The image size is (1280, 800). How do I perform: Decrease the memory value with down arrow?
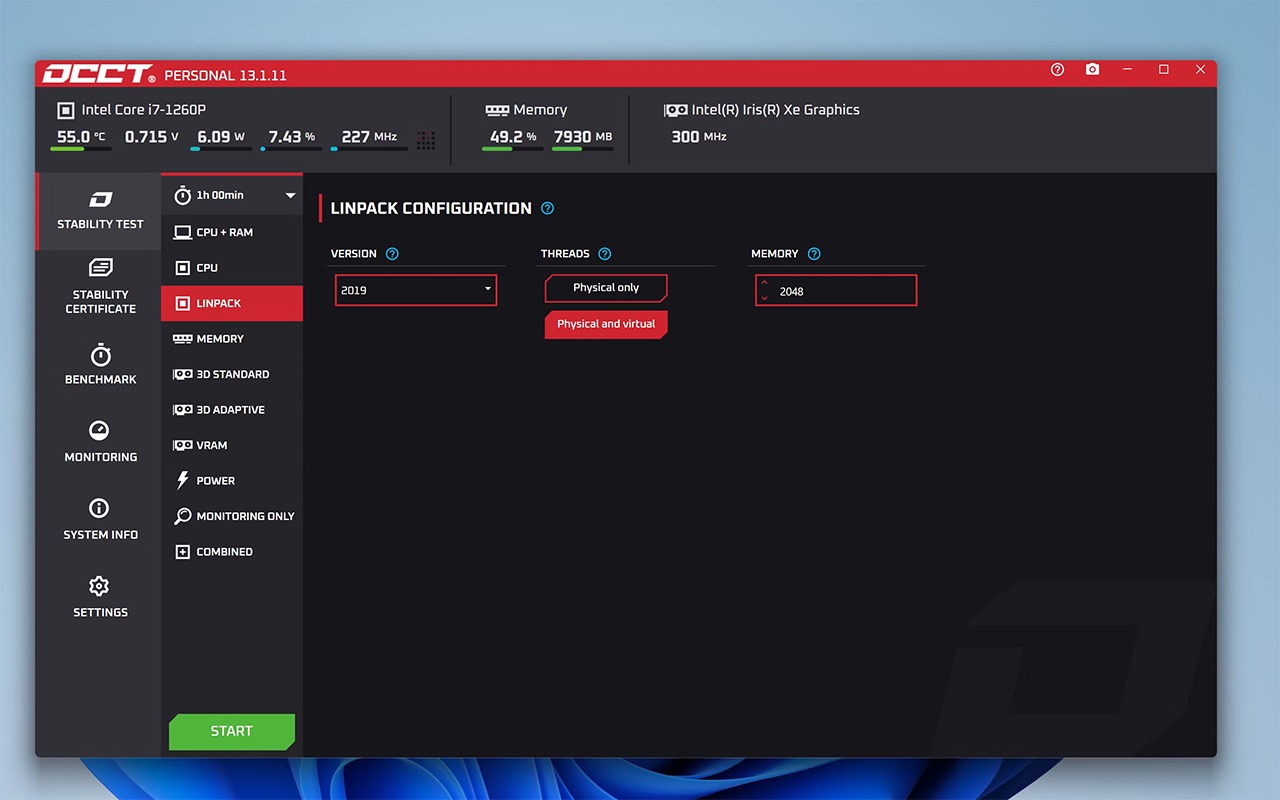pos(765,298)
